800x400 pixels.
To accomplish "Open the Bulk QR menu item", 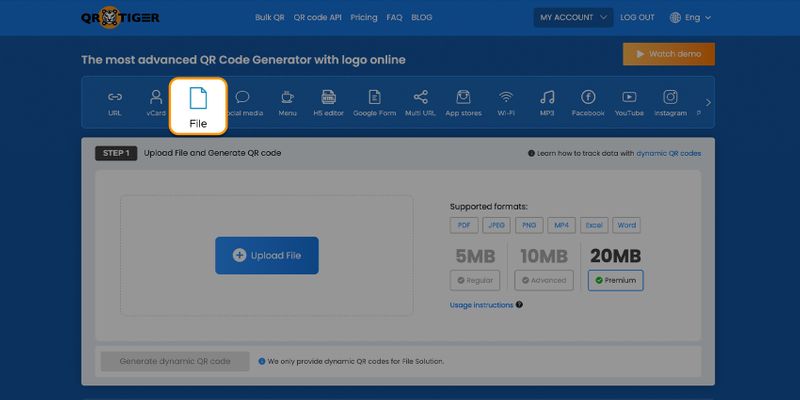I will (x=269, y=17).
